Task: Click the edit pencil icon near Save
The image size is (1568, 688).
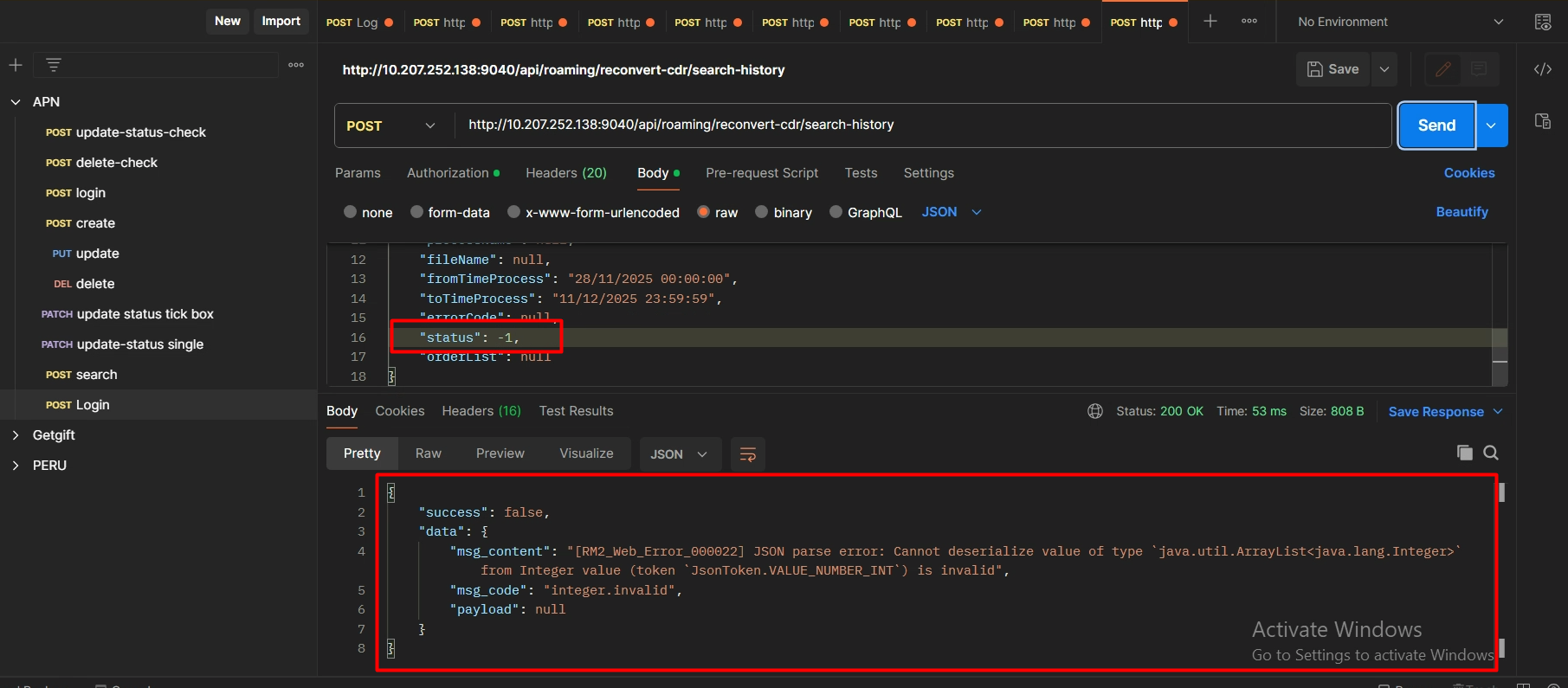Action: coord(1442,69)
